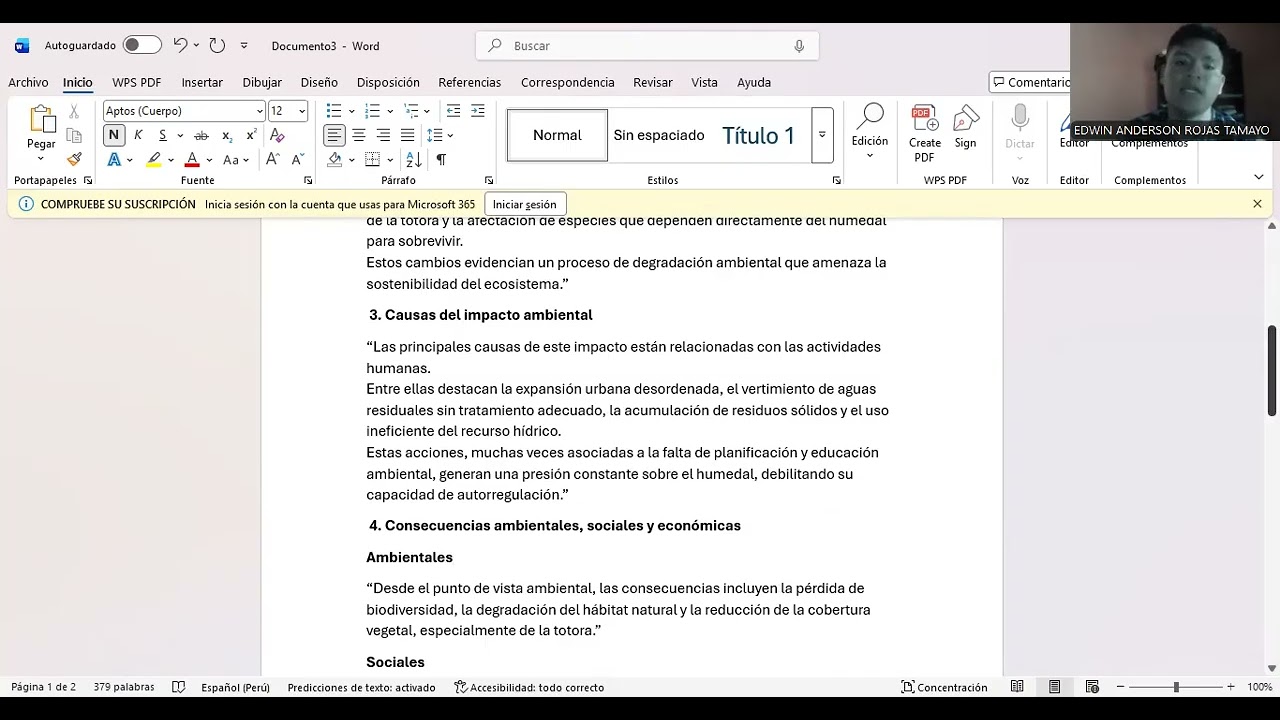
Task: Toggle Concentración focus mode
Action: pos(944,687)
